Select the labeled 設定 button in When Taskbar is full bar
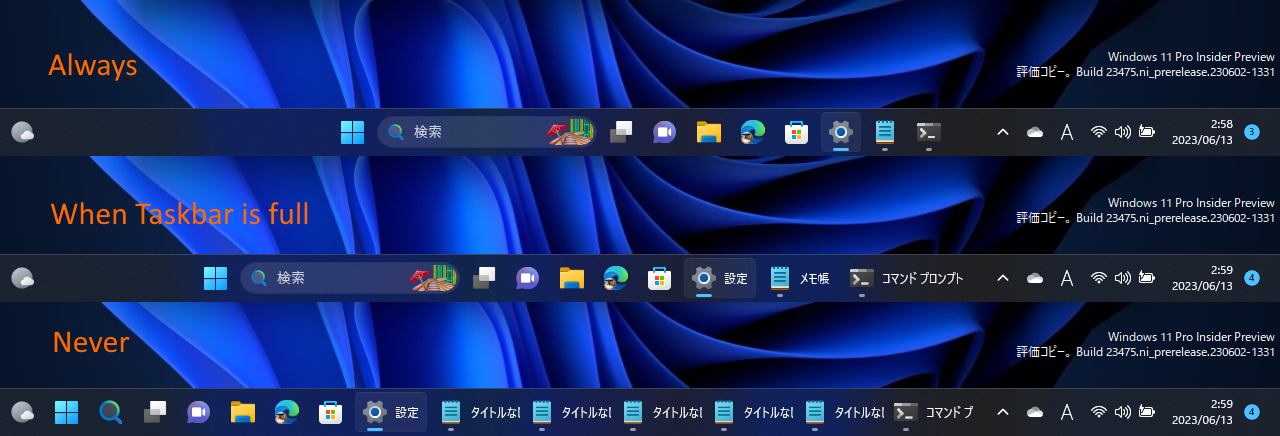 click(x=720, y=278)
